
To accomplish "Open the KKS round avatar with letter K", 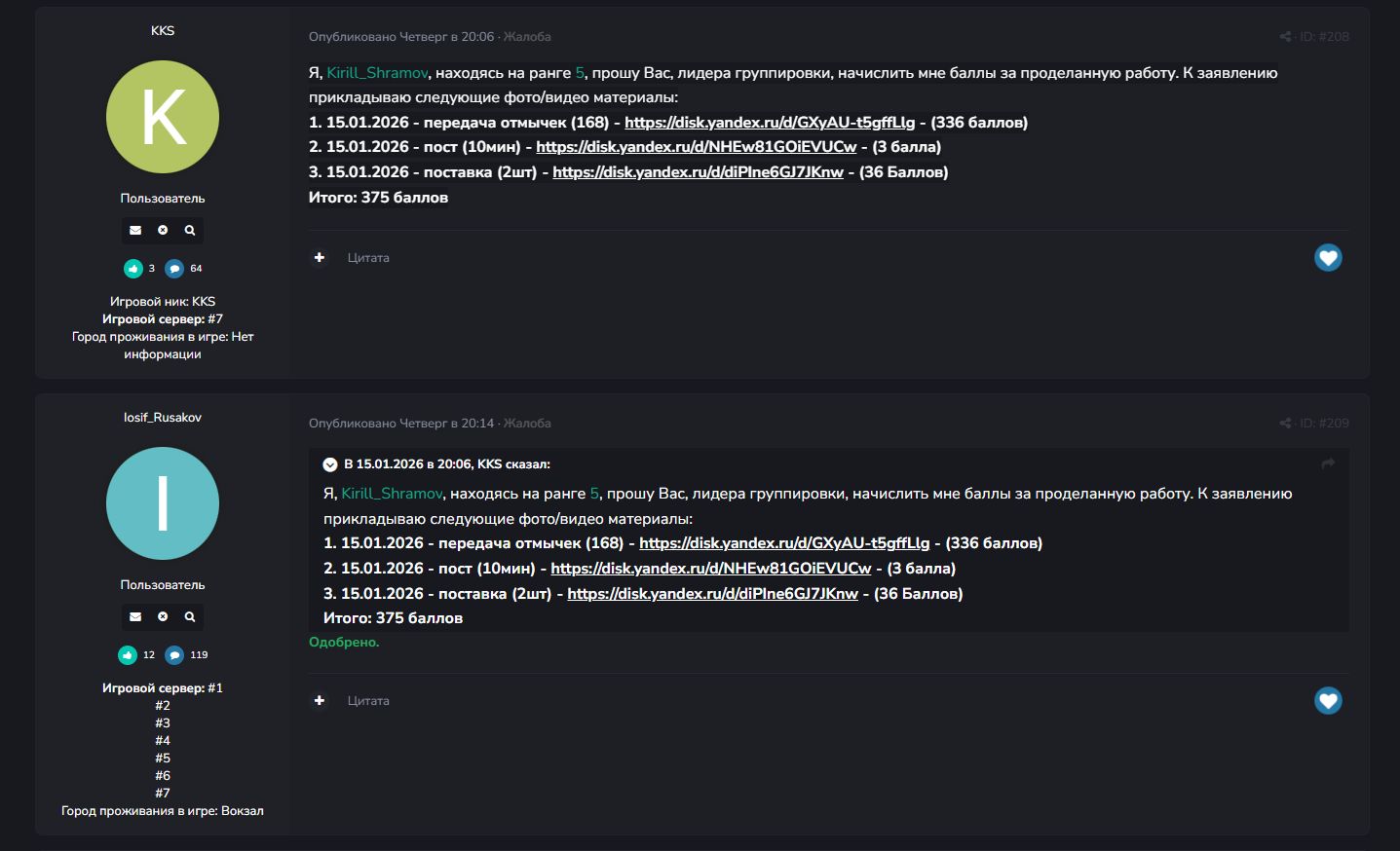I will 163,117.
